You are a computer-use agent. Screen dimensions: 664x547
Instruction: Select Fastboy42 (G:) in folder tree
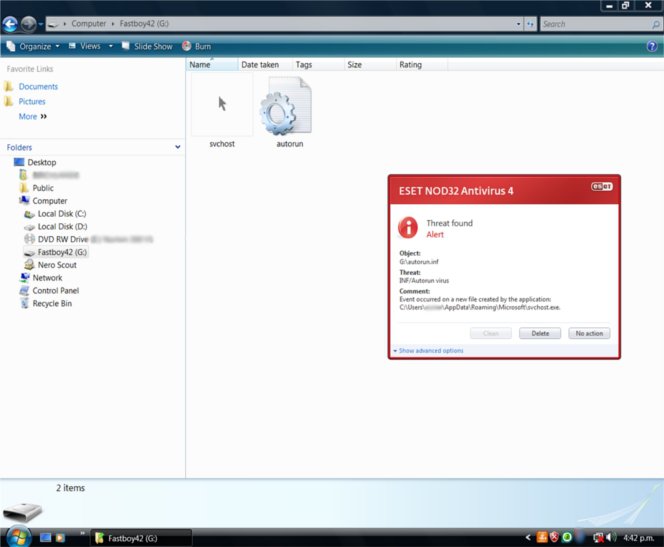click(x=62, y=252)
